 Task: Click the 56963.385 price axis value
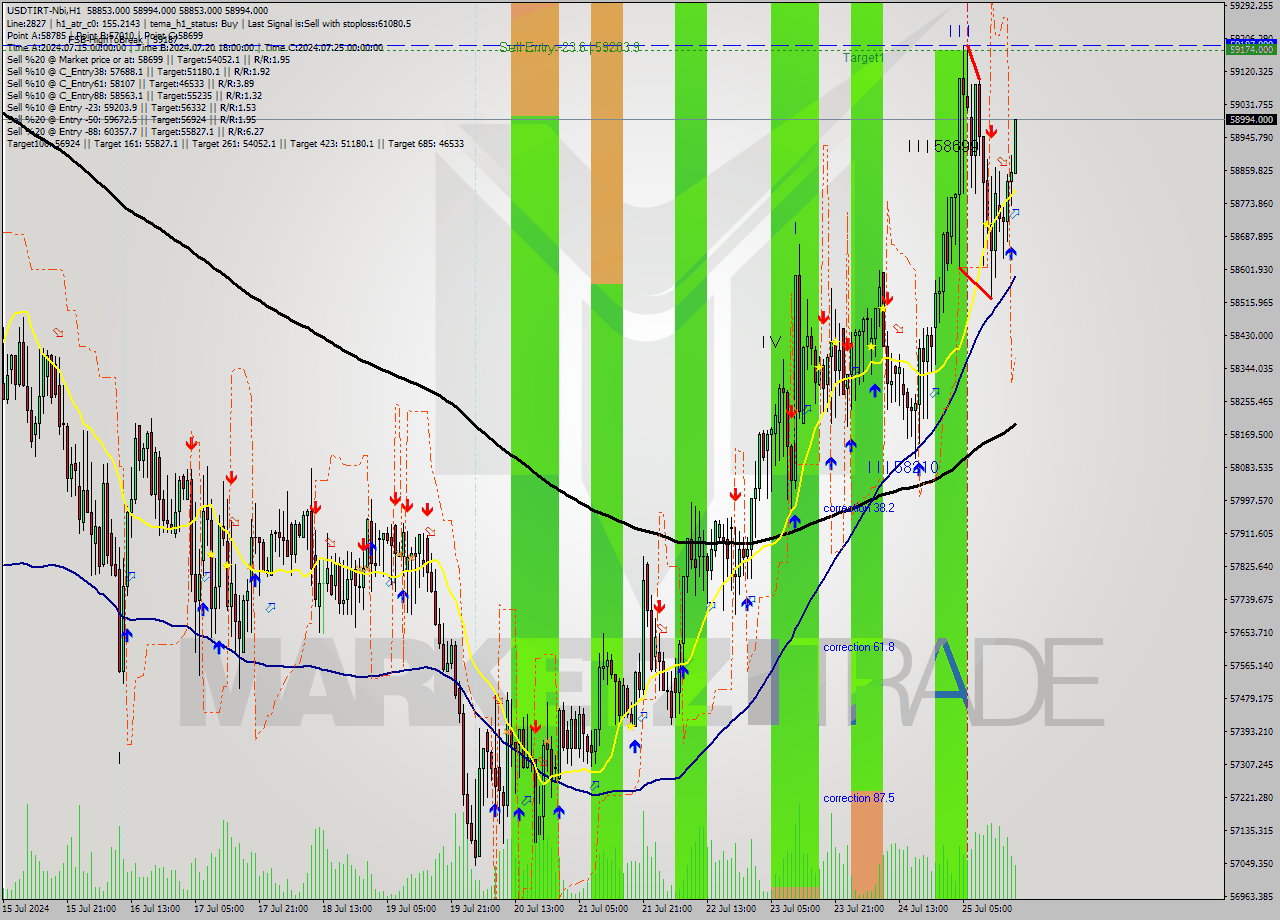(x=1251, y=897)
